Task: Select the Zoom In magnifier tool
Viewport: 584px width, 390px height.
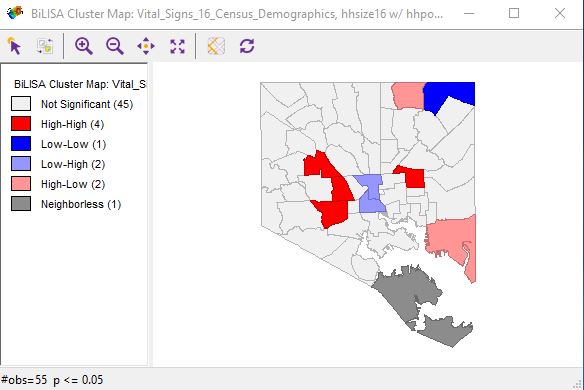Action: point(83,46)
